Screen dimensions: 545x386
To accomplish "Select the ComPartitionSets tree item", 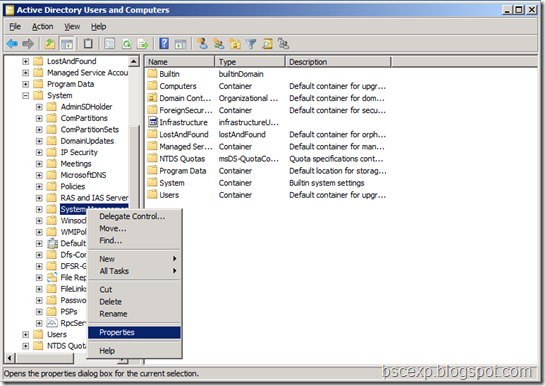I will tap(90, 130).
